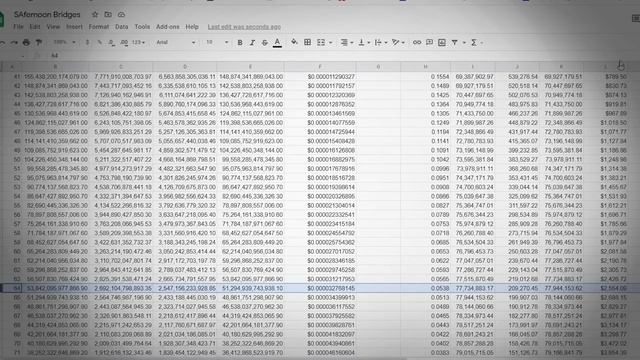
Task: Toggle bold formatting
Action: point(240,42)
